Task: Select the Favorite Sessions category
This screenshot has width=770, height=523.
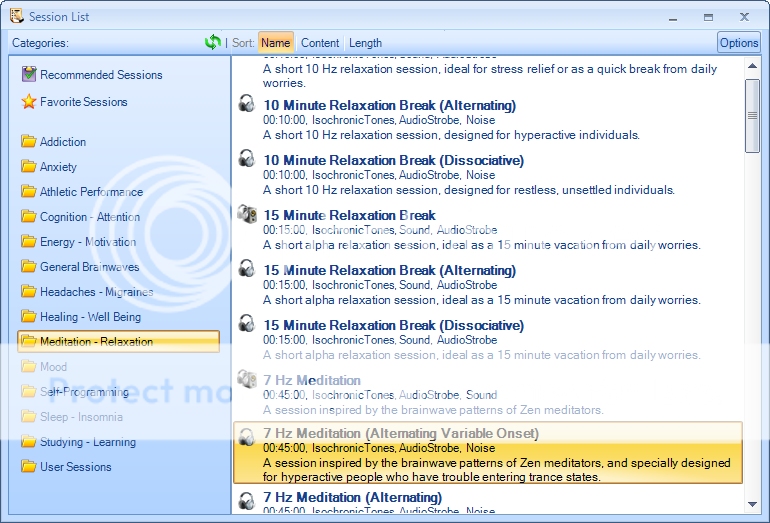Action: coord(83,102)
